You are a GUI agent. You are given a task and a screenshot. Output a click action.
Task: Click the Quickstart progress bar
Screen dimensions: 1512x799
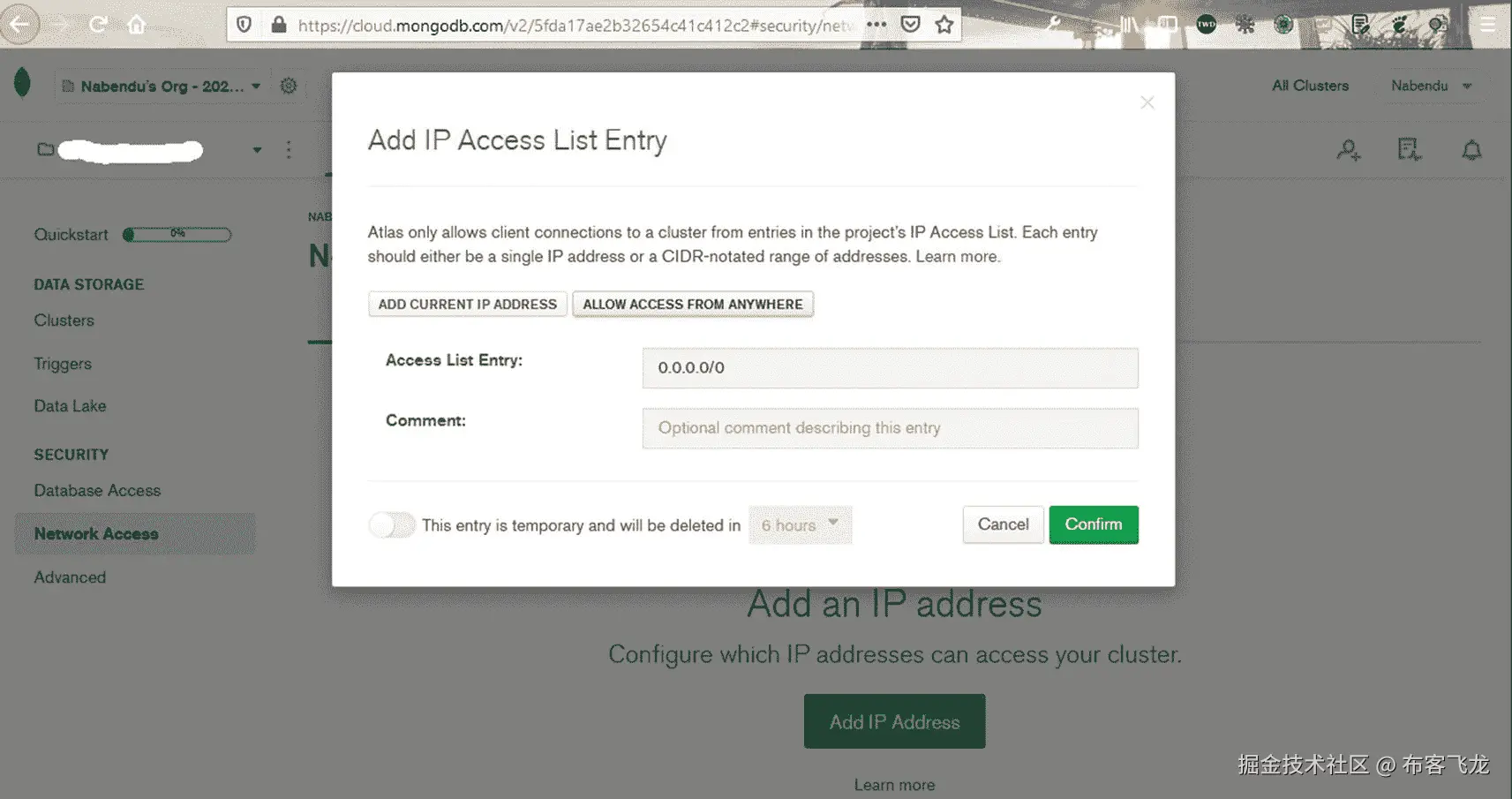[x=177, y=235]
